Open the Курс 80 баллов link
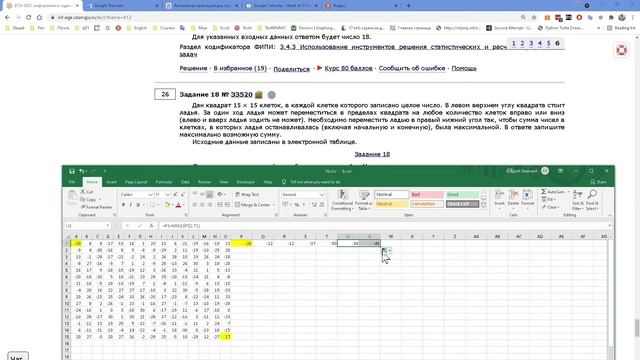This screenshot has width=640, height=360. point(348,68)
